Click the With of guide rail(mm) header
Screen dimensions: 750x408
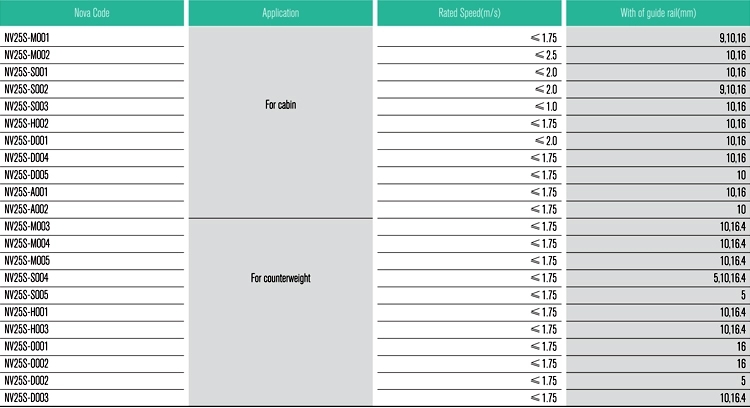(657, 14)
